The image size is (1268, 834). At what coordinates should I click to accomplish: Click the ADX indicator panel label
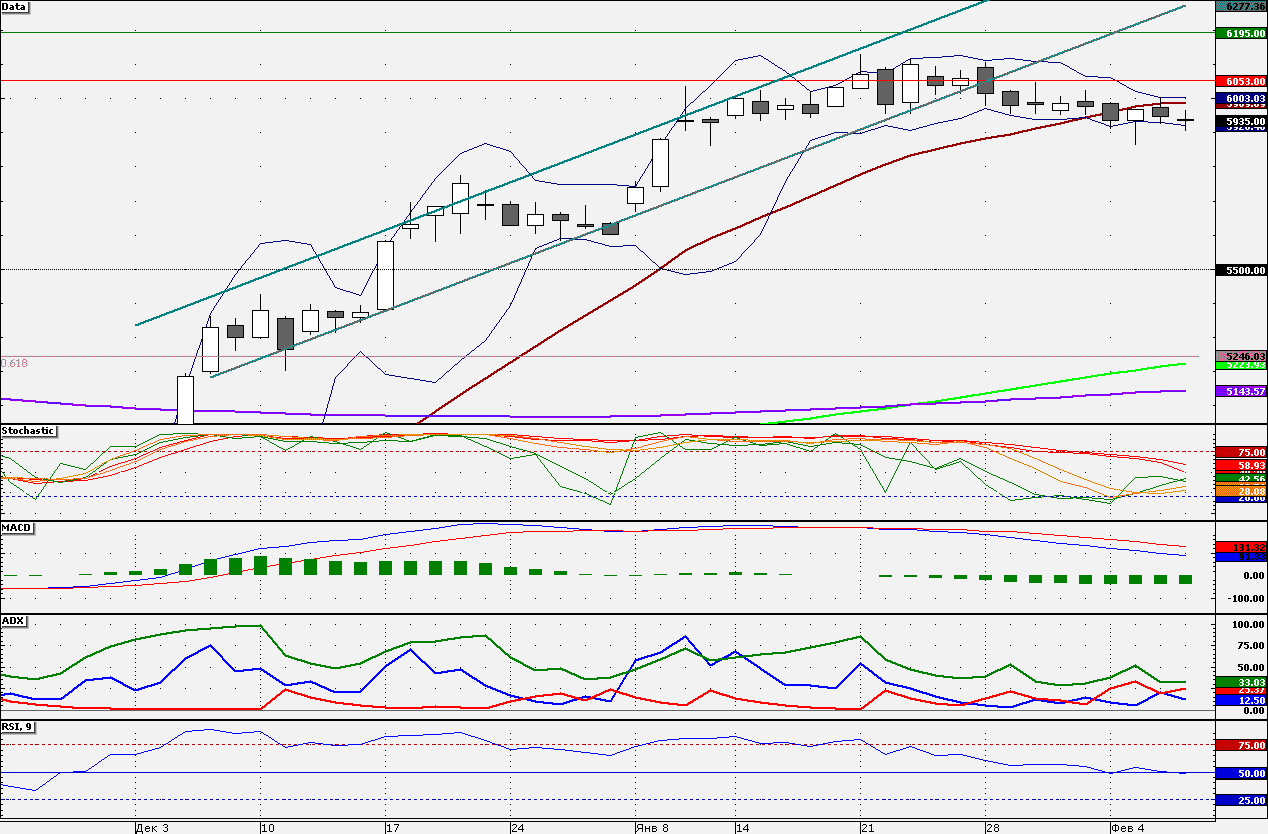click(14, 621)
